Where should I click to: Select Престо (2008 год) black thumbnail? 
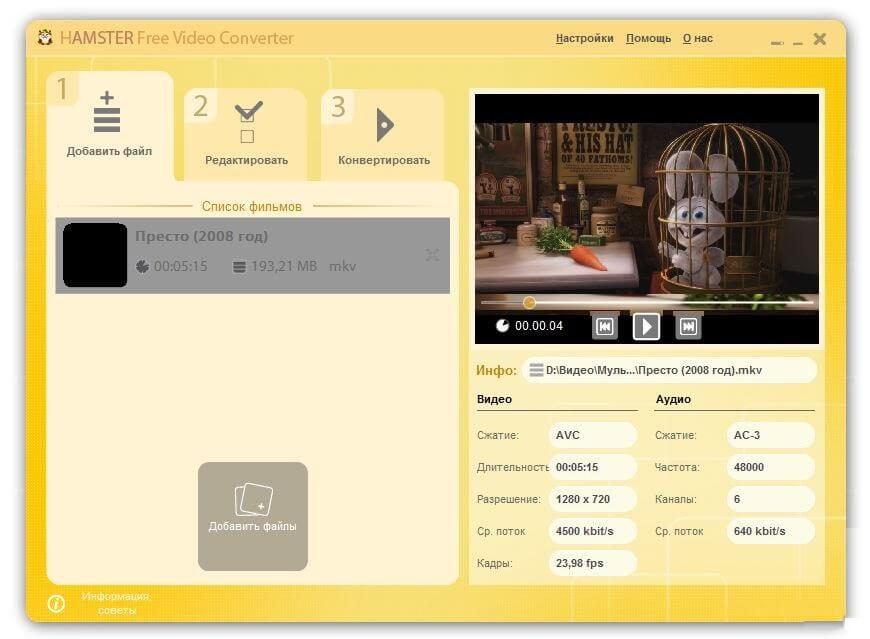95,255
